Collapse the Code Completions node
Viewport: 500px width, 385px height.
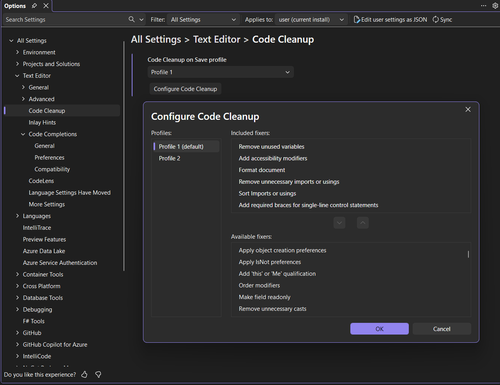tap(23, 134)
